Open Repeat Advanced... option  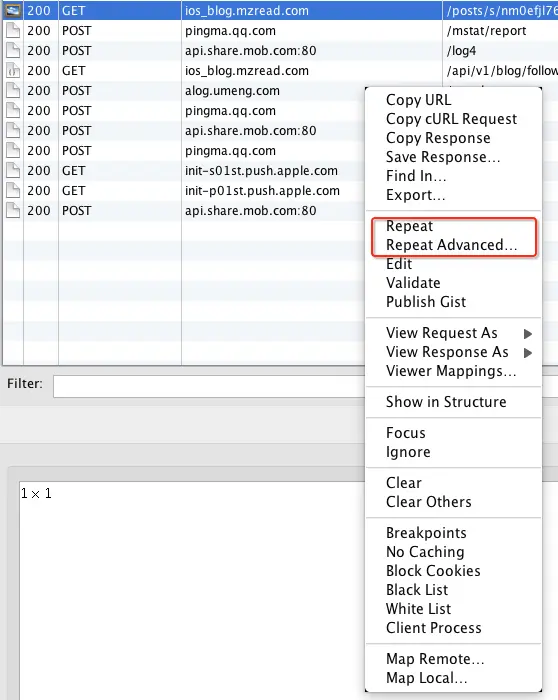(x=451, y=245)
